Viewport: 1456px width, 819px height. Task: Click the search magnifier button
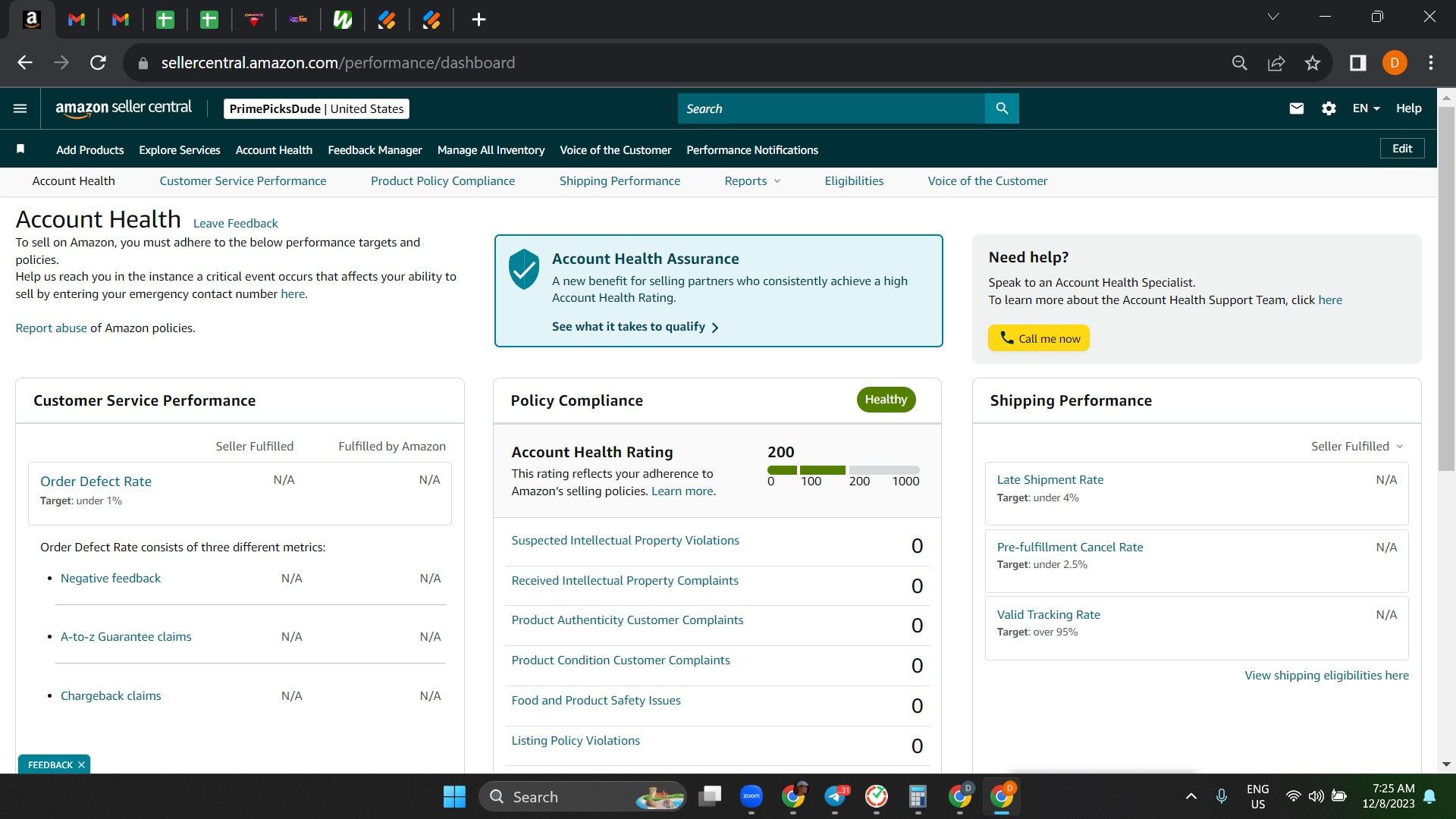[x=1002, y=108]
